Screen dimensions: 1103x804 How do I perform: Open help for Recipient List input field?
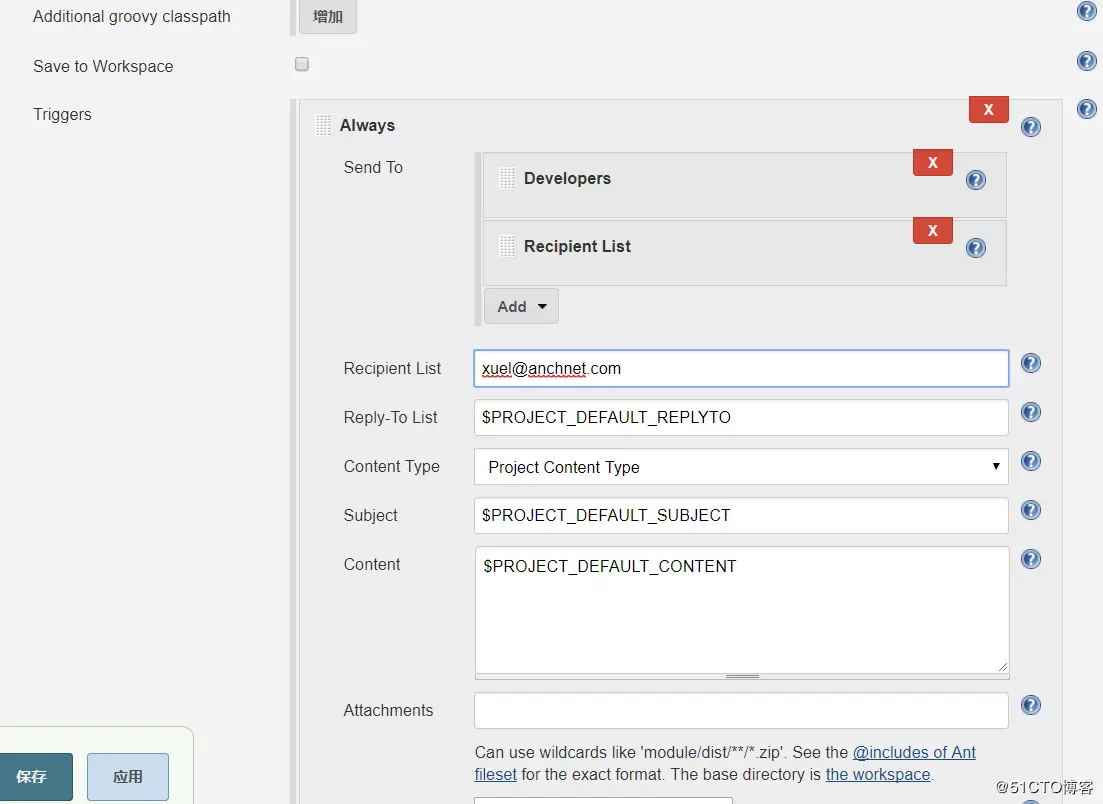pos(1031,363)
